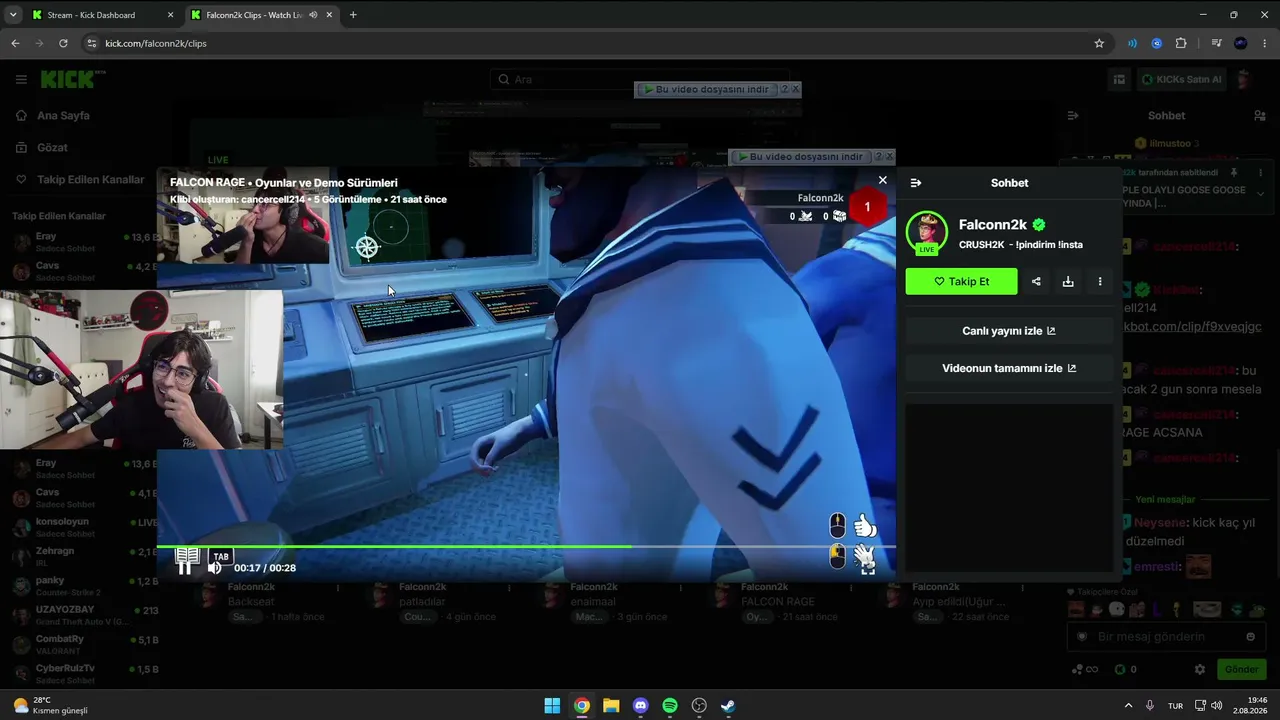Screen dimensions: 1280x720
Task: Collapse the clip Sohbet panel arrow
Action: pos(916,183)
